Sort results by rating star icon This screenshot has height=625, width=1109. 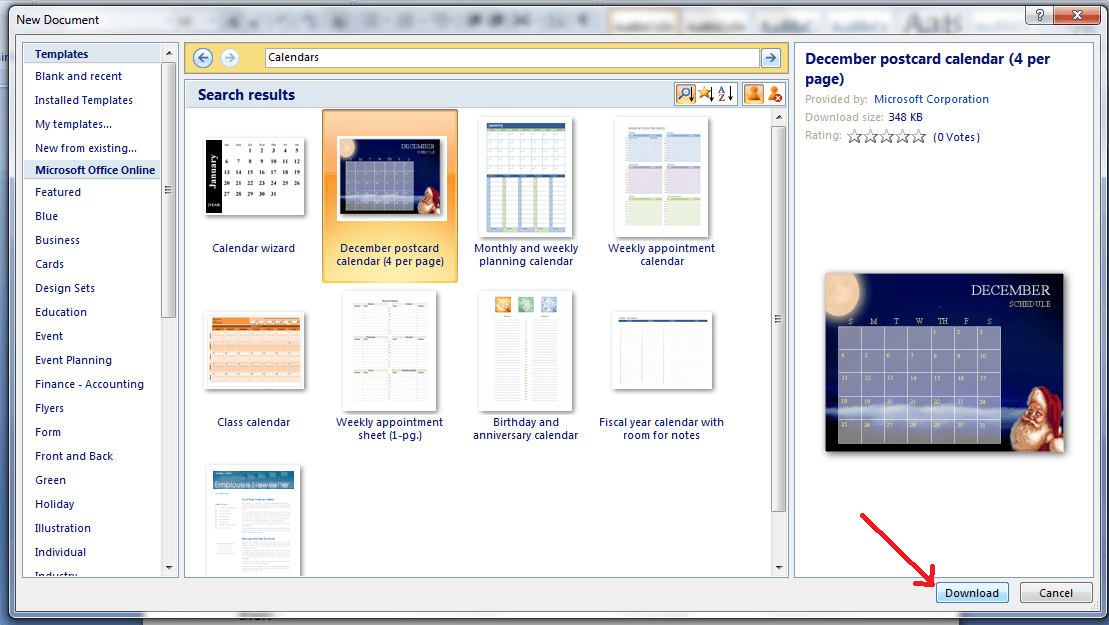(x=704, y=93)
